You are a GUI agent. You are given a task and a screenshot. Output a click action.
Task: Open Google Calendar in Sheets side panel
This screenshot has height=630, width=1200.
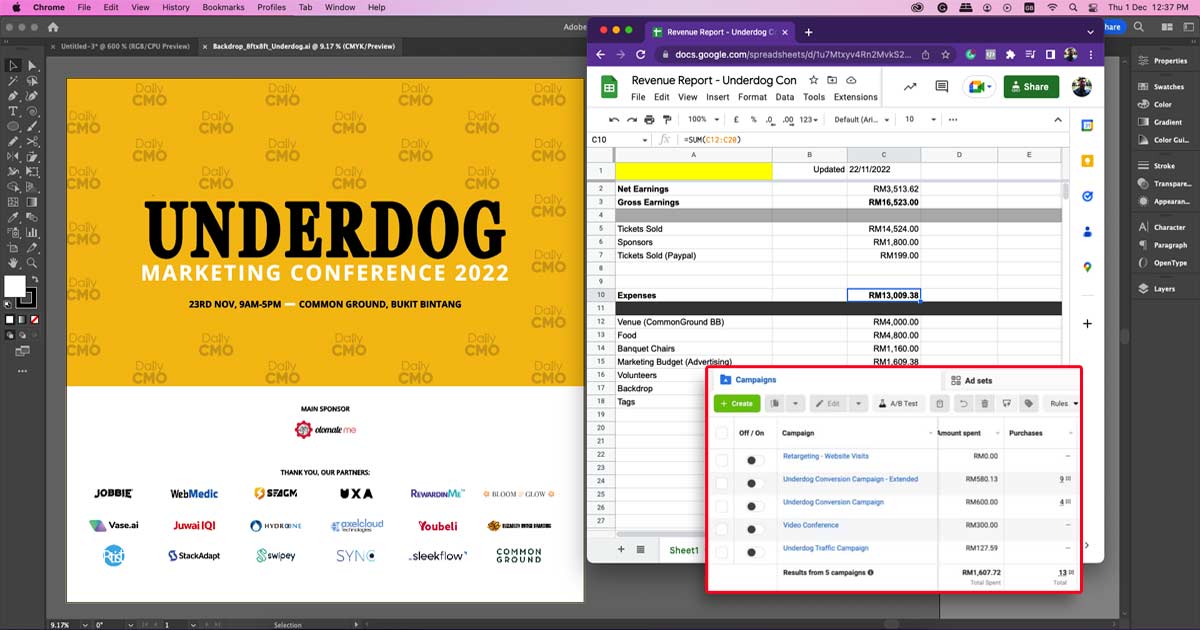coord(1086,125)
